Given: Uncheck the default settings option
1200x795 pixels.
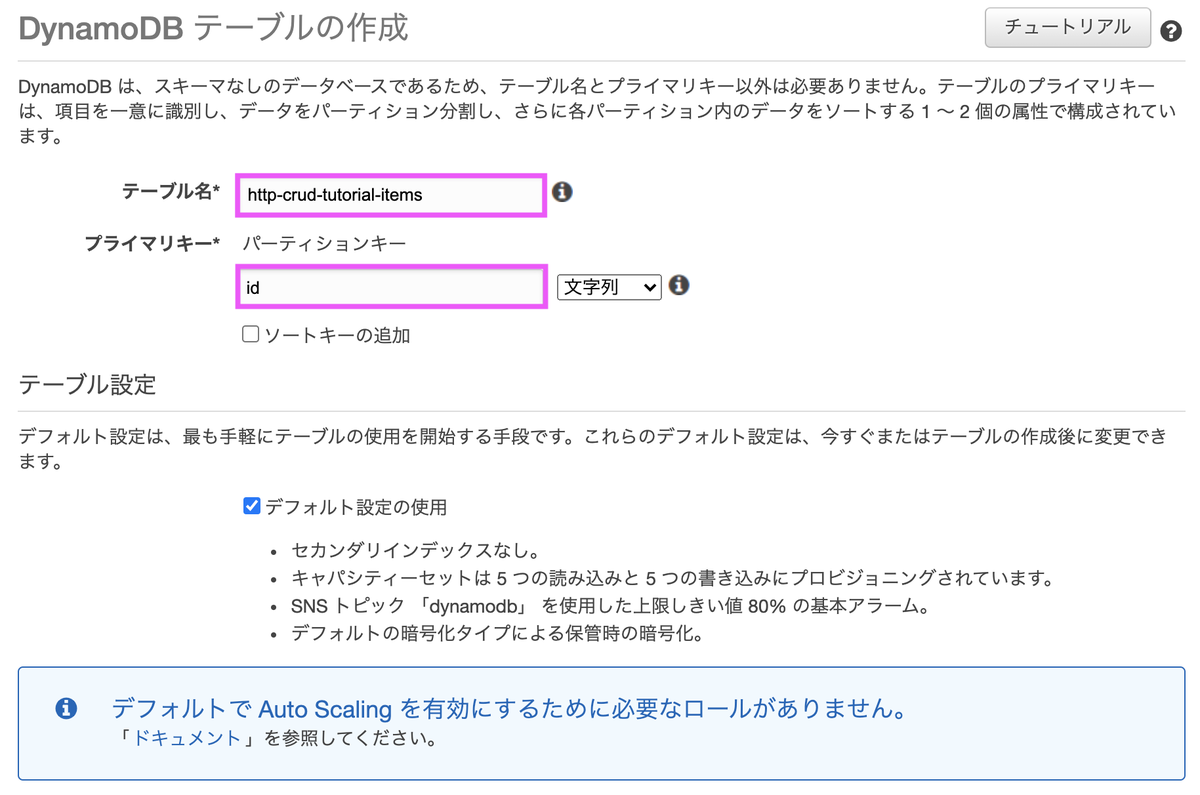Looking at the screenshot, I should (x=252, y=505).
